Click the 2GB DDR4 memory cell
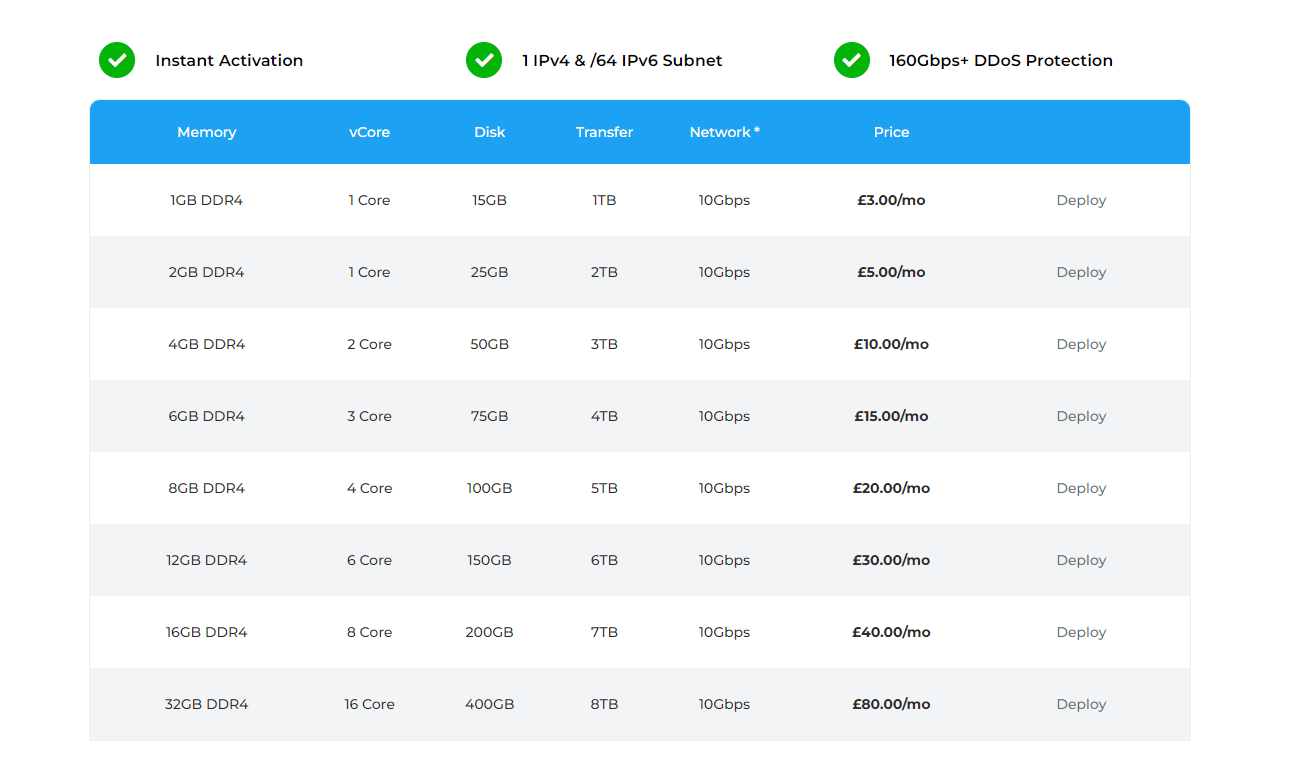The height and width of the screenshot is (770, 1290). (207, 272)
